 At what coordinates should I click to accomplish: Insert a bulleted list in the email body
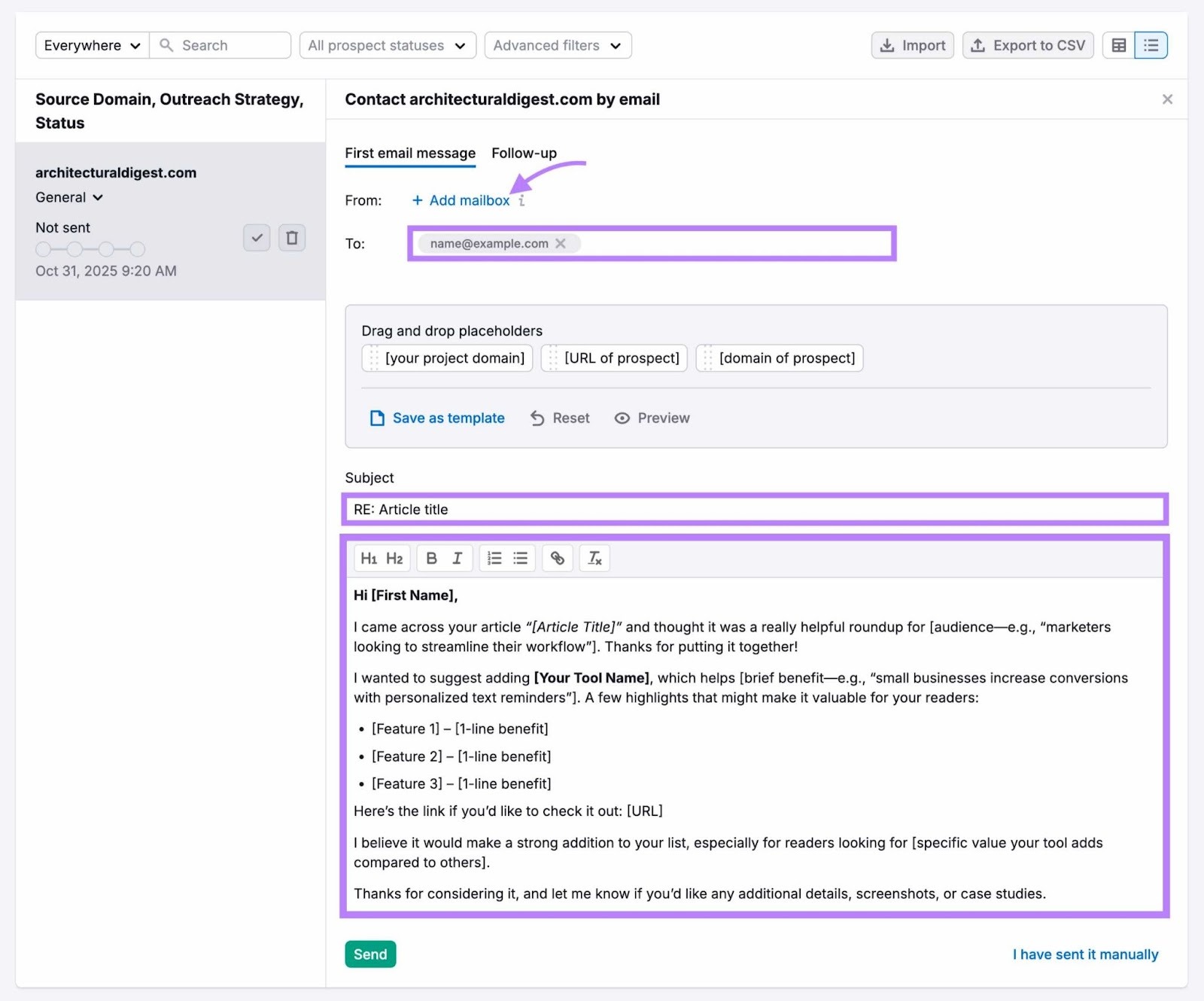coord(520,558)
